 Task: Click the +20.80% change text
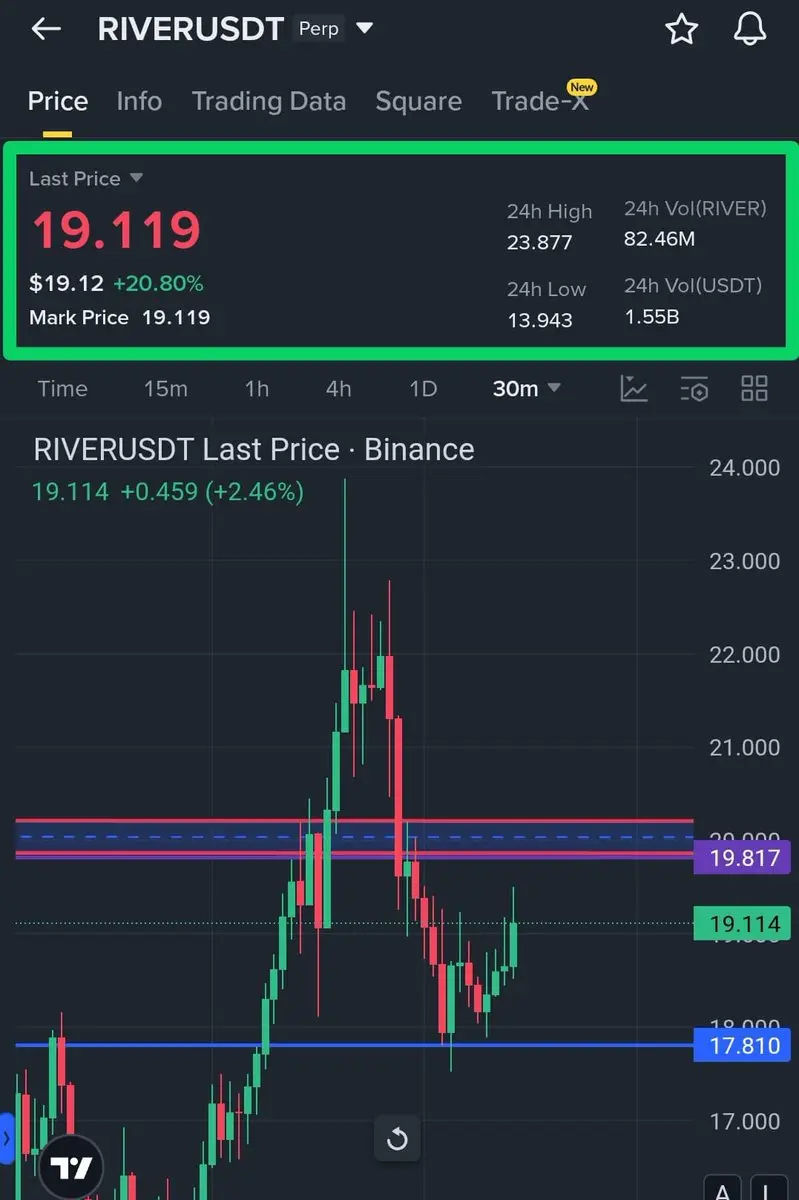[x=158, y=284]
